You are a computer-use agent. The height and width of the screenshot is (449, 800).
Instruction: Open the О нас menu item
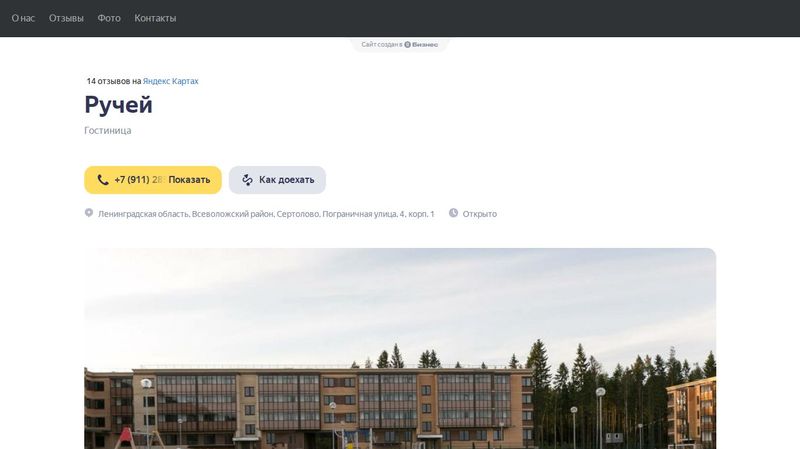tap(23, 18)
